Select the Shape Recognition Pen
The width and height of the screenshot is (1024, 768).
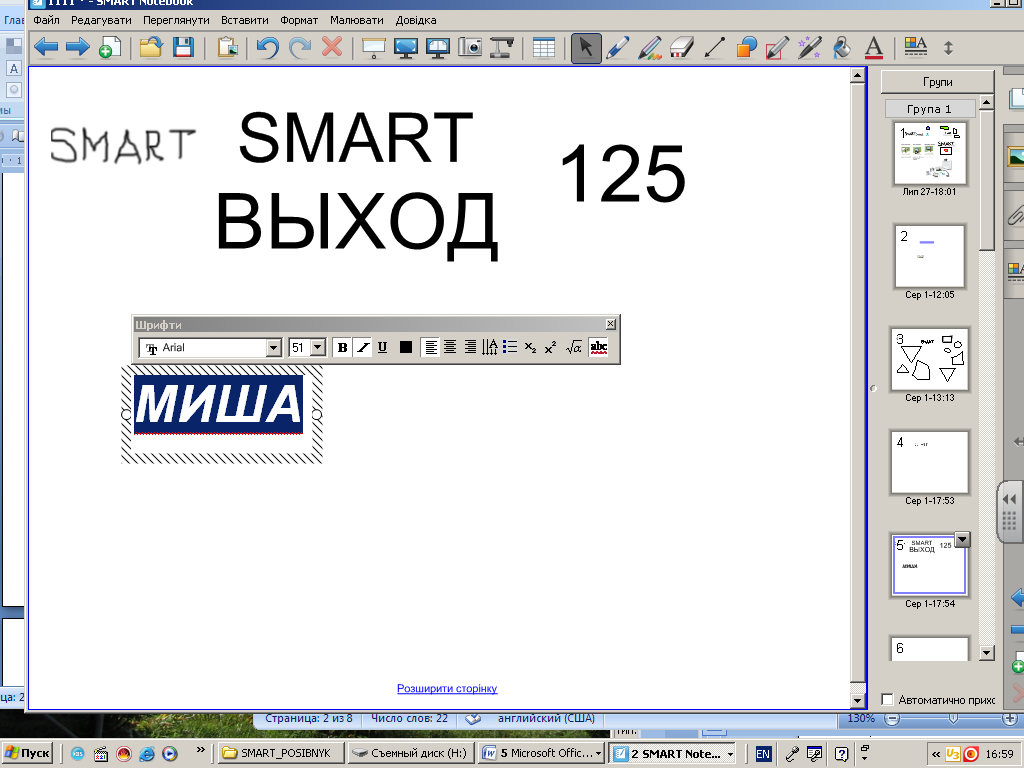pos(777,47)
